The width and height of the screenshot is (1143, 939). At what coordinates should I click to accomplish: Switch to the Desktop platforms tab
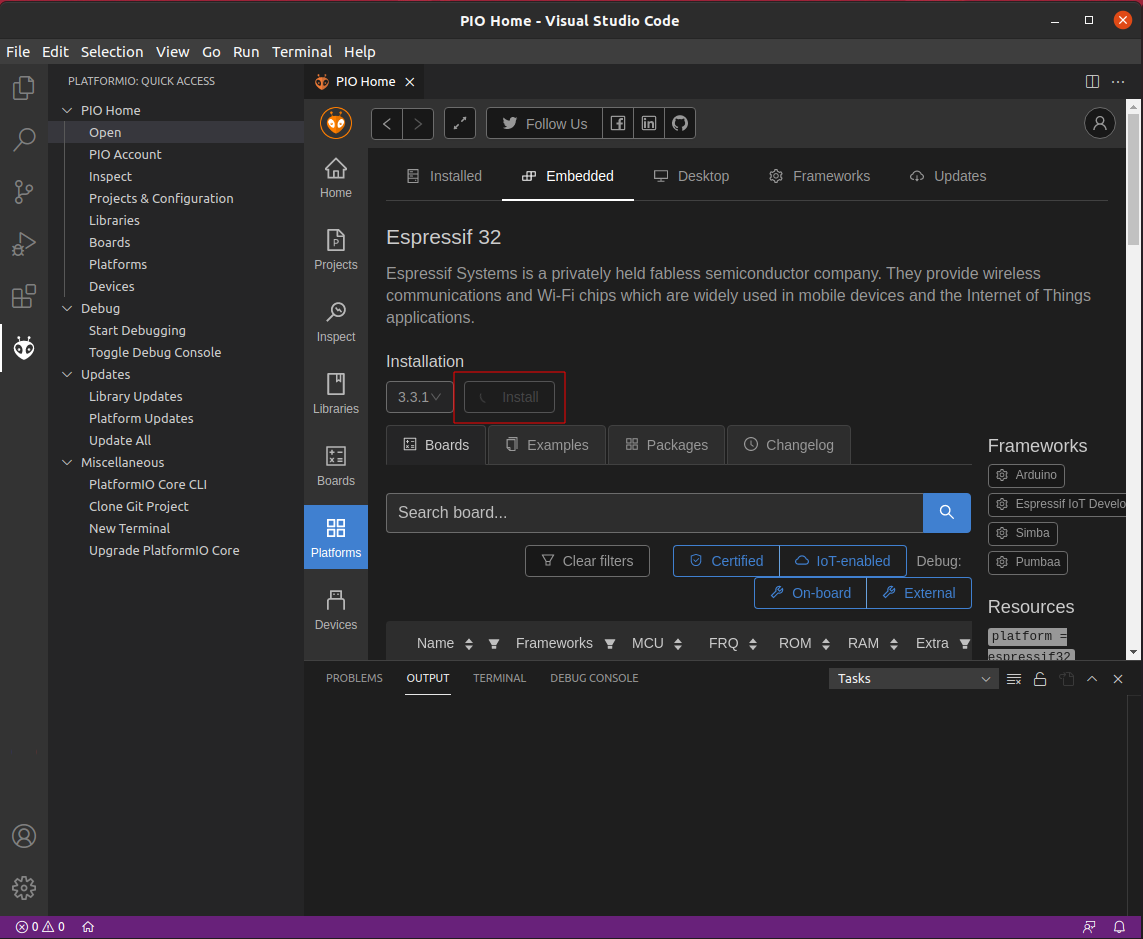(691, 176)
